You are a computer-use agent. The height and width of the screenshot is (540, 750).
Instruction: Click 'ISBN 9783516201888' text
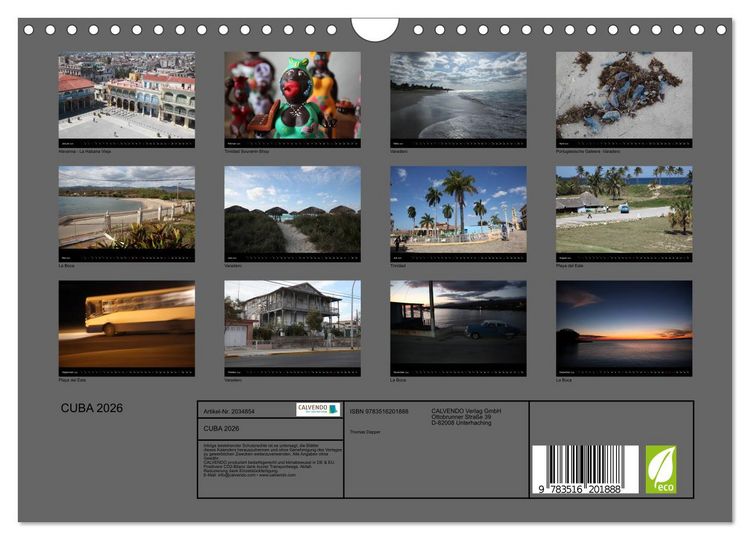(379, 411)
